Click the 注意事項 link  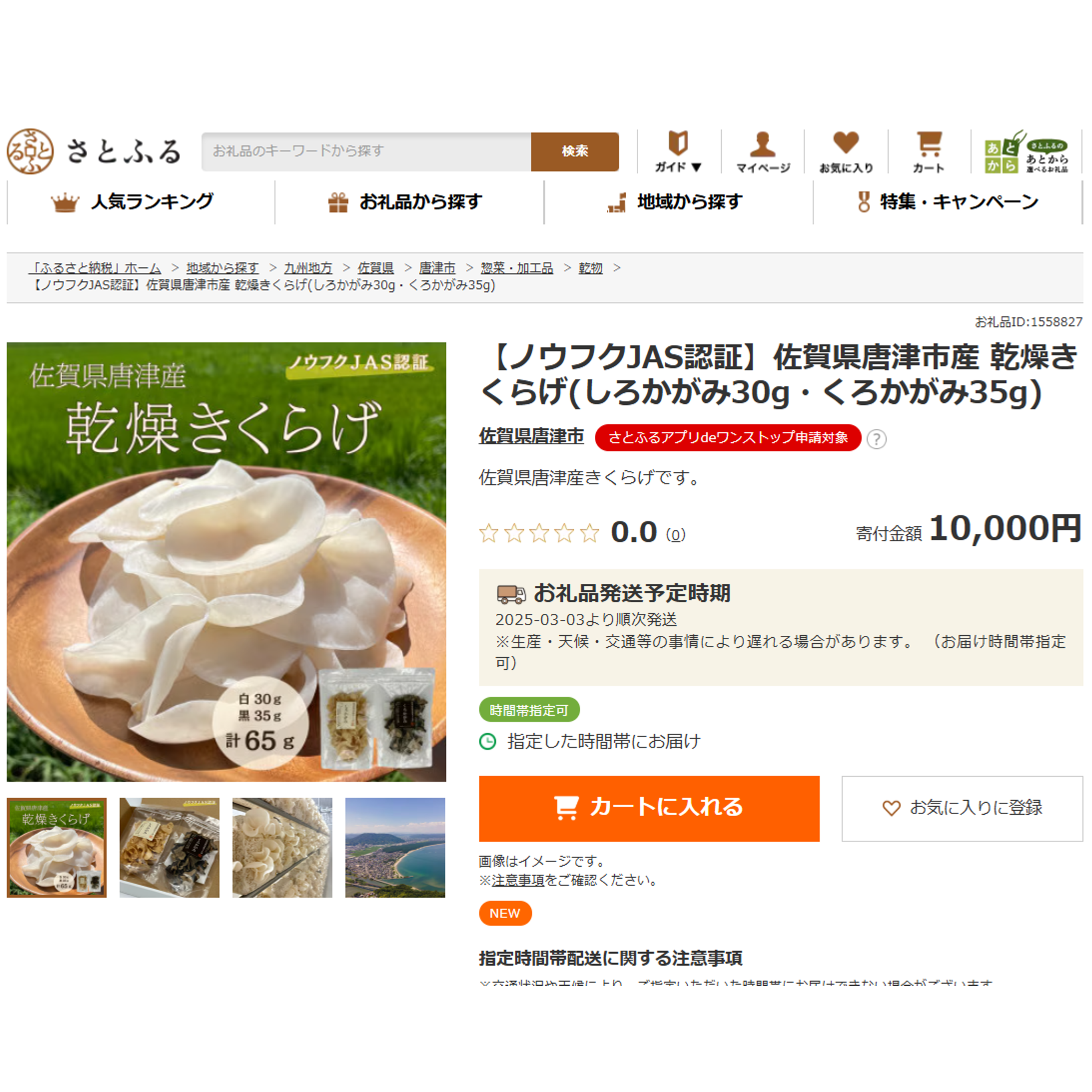pyautogui.click(x=518, y=880)
